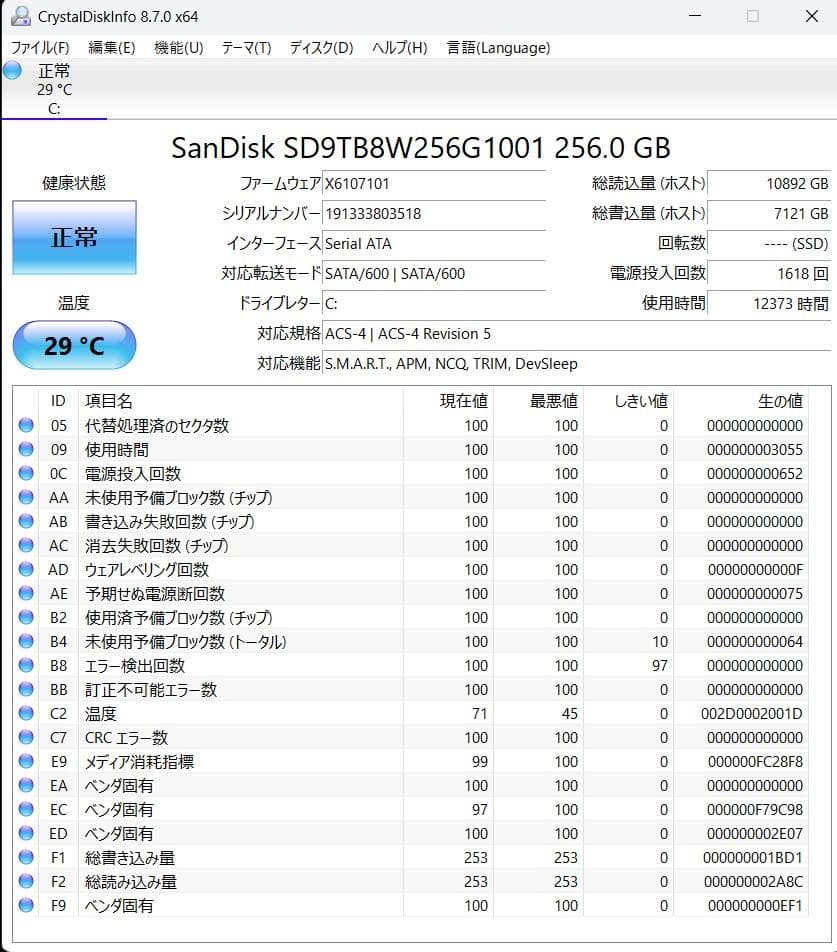The height and width of the screenshot is (952, 837).
Task: Click status orb of row AC 消去失敗回数
Action: (x=25, y=545)
